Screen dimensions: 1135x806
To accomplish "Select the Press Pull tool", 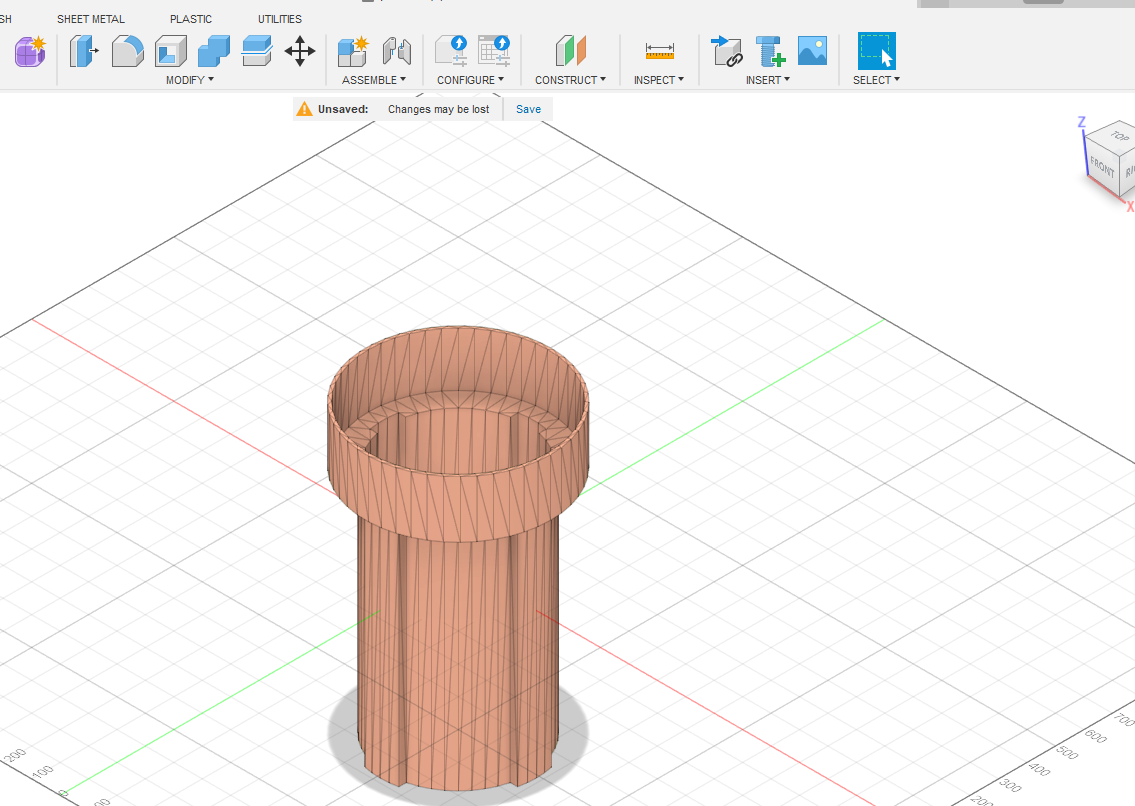I will click(84, 51).
